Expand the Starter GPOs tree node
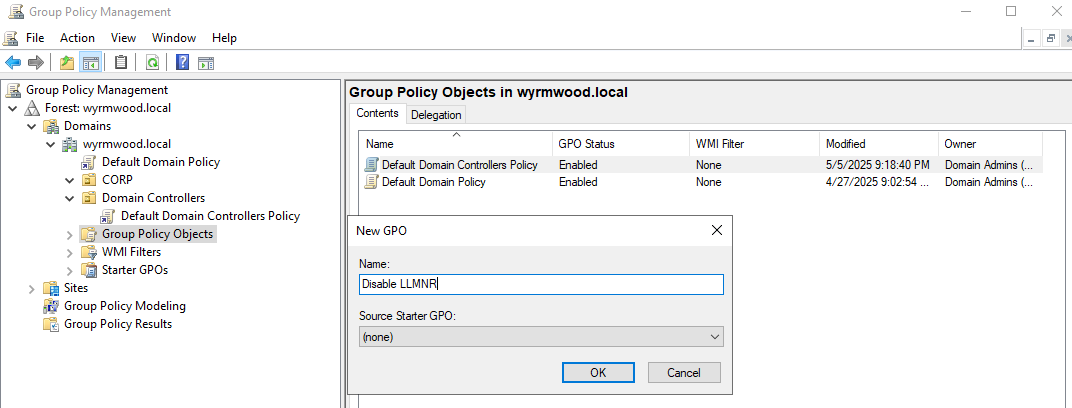The image size is (1072, 408). pos(70,270)
